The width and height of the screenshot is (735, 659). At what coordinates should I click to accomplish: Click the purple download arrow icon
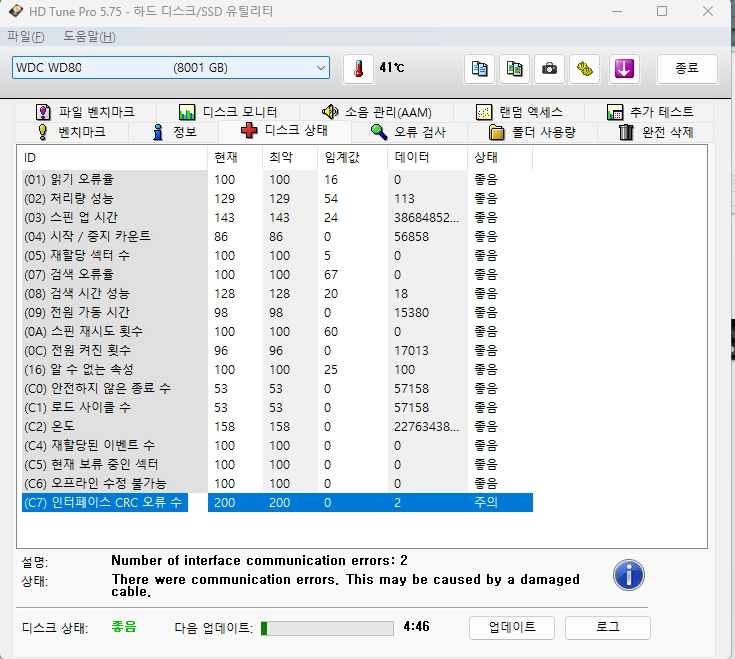pos(624,69)
